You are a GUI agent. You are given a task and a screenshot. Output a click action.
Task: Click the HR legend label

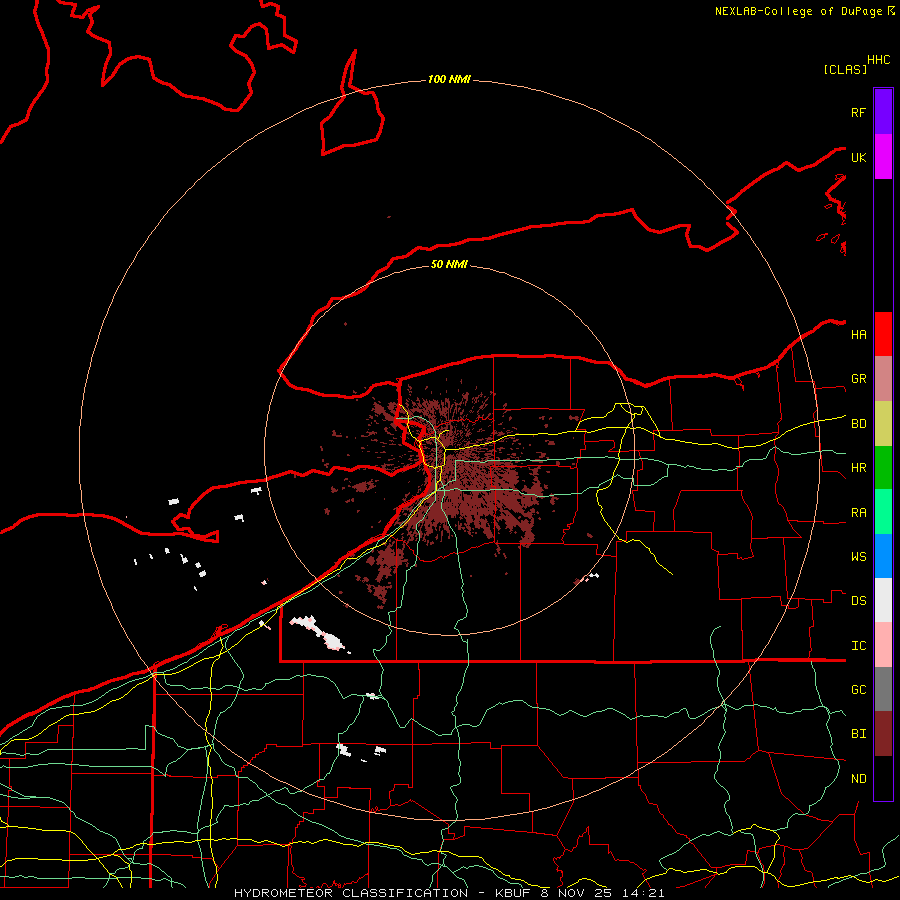point(858,468)
